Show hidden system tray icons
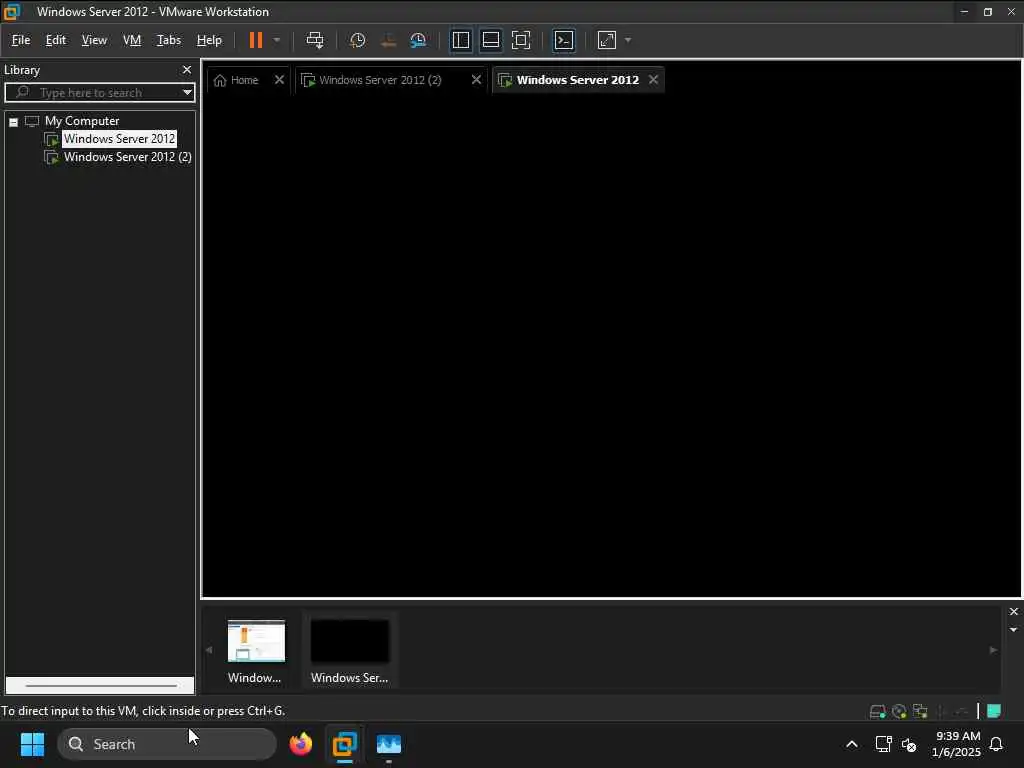1024x768 pixels. click(852, 744)
